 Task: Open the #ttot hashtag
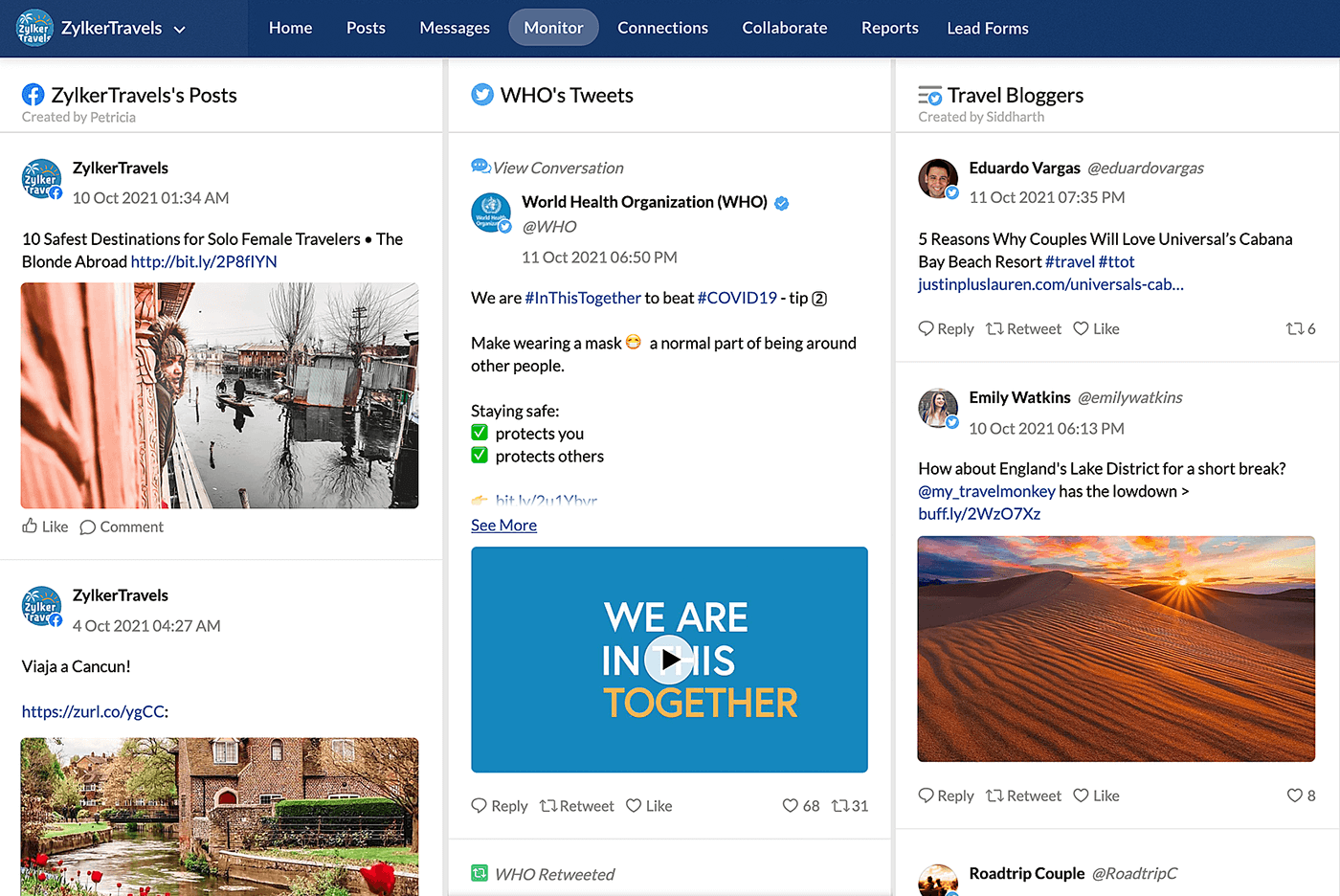point(1116,261)
